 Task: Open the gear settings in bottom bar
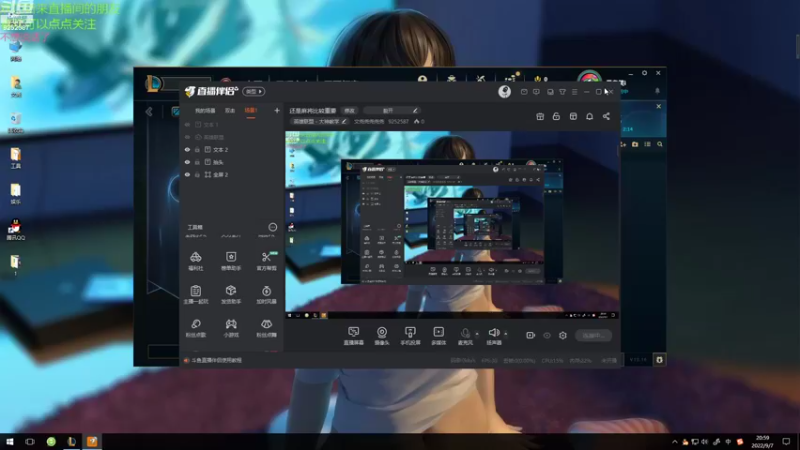pos(563,335)
